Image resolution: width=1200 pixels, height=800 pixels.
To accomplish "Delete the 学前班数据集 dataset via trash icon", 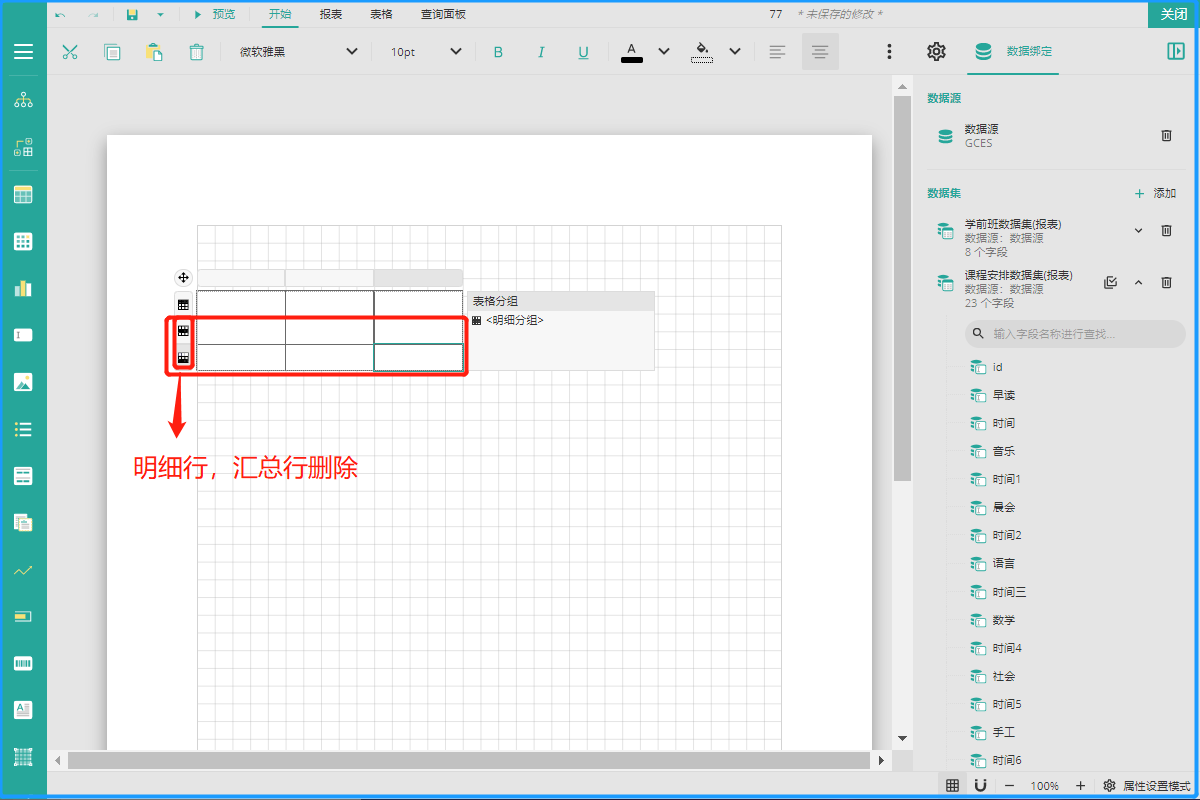I will tap(1166, 231).
